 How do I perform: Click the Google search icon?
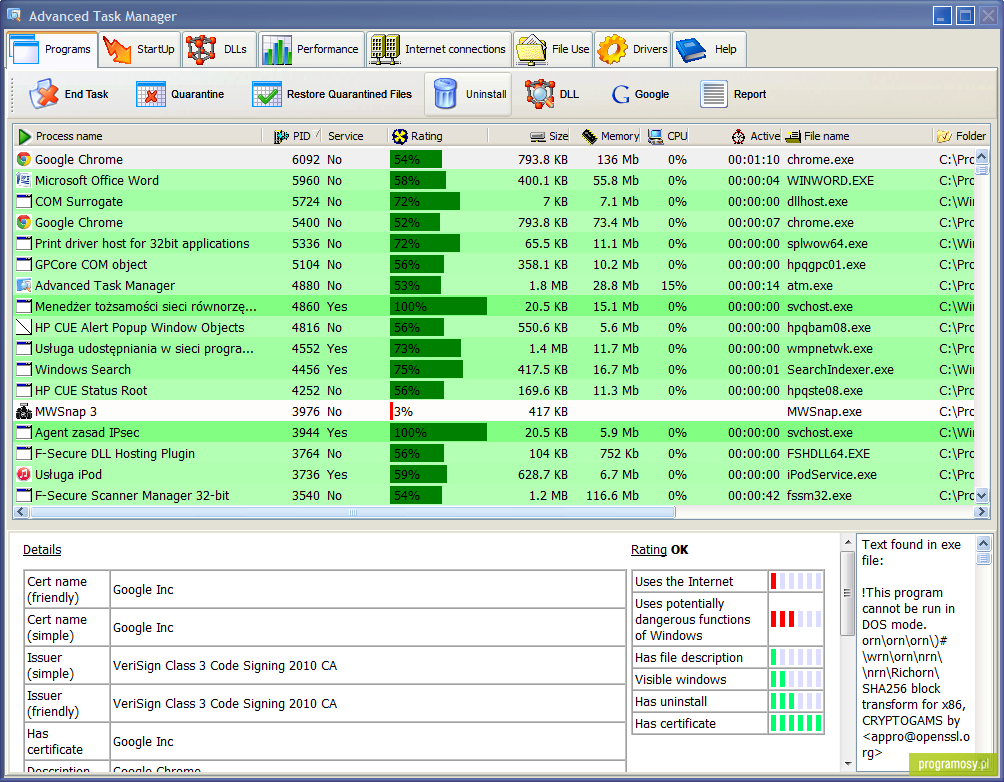click(620, 94)
